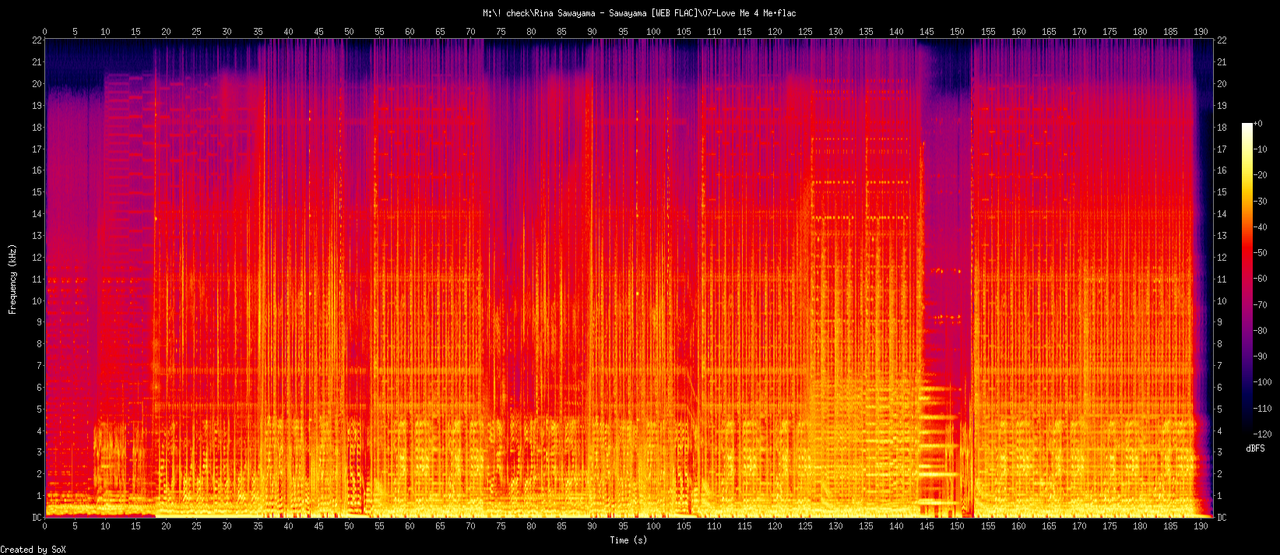This screenshot has width=1280, height=555.
Task: Click the '-60' color scale label
Action: click(x=1262, y=279)
